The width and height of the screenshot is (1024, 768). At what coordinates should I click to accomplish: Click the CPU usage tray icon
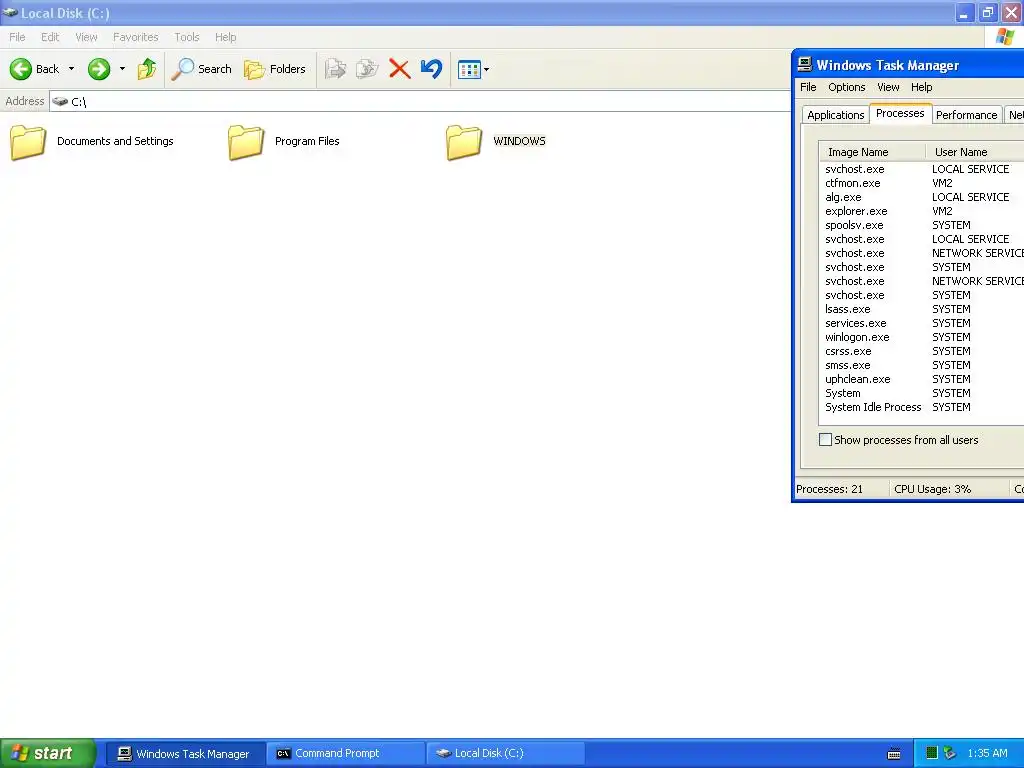click(932, 753)
